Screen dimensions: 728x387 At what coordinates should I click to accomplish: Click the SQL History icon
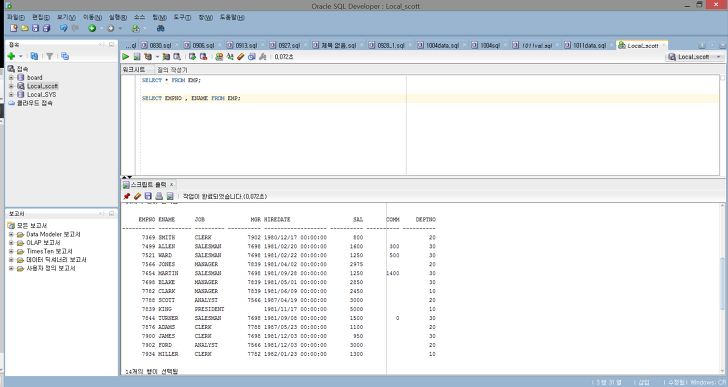[252, 57]
